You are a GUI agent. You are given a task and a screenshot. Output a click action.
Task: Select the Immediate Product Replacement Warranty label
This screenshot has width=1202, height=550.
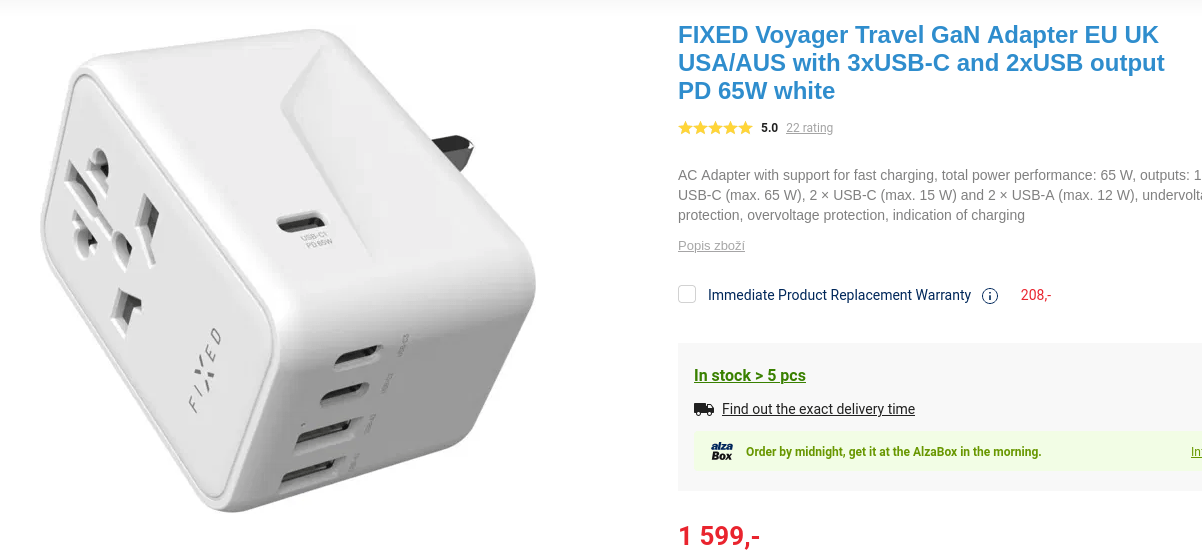pyautogui.click(x=839, y=295)
